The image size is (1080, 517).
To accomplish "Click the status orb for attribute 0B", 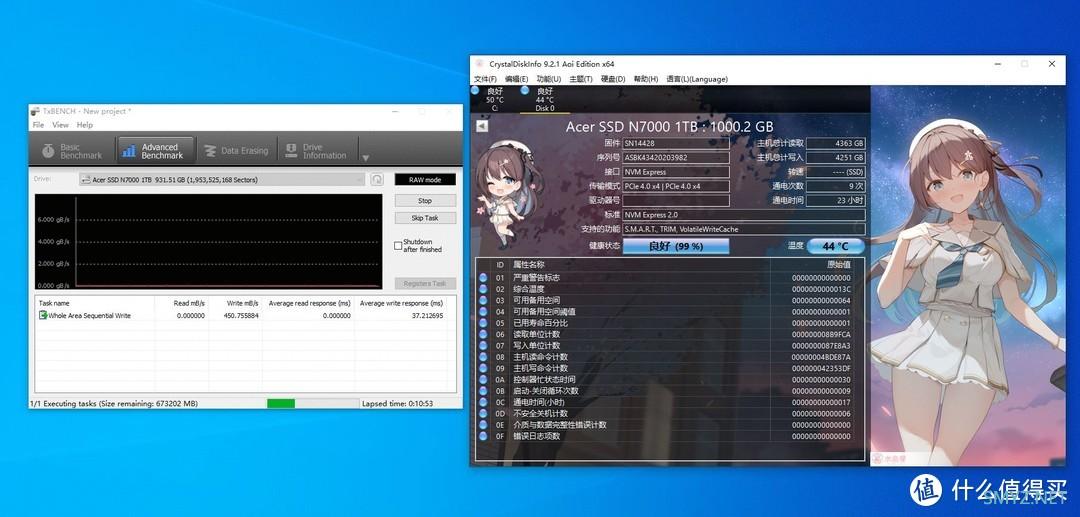I will coord(483,390).
